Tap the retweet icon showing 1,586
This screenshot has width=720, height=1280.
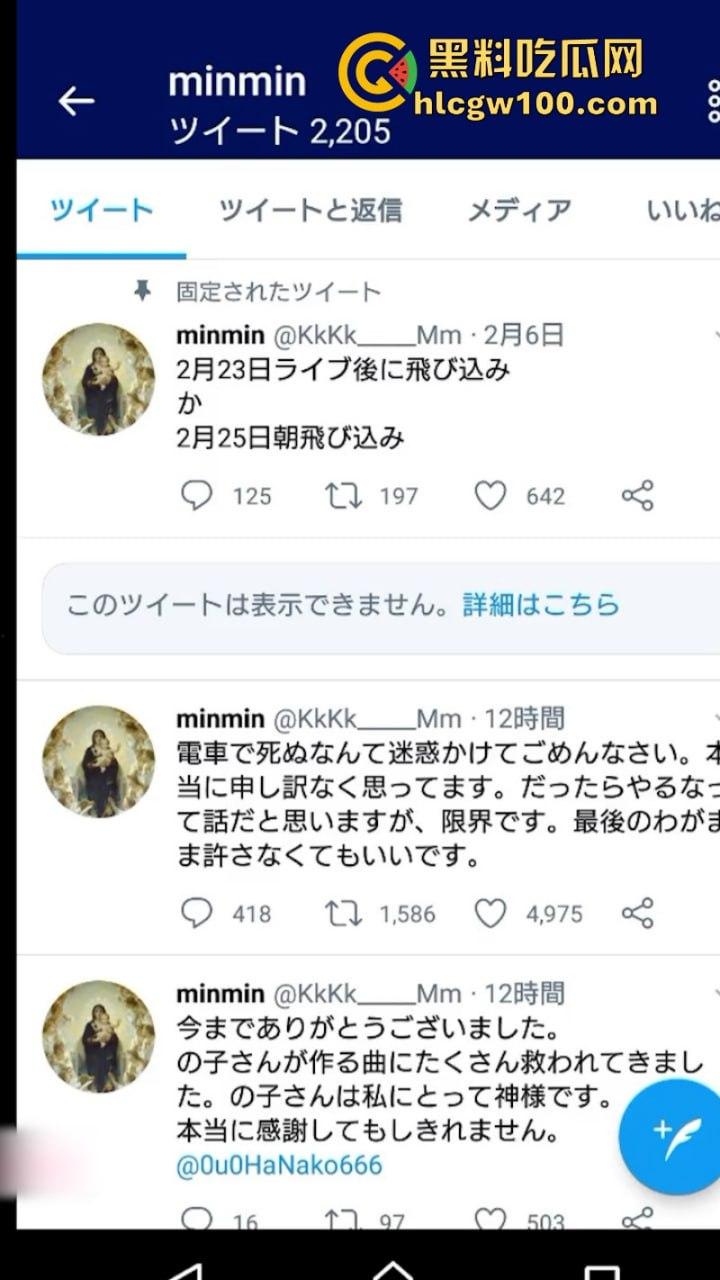coord(347,913)
